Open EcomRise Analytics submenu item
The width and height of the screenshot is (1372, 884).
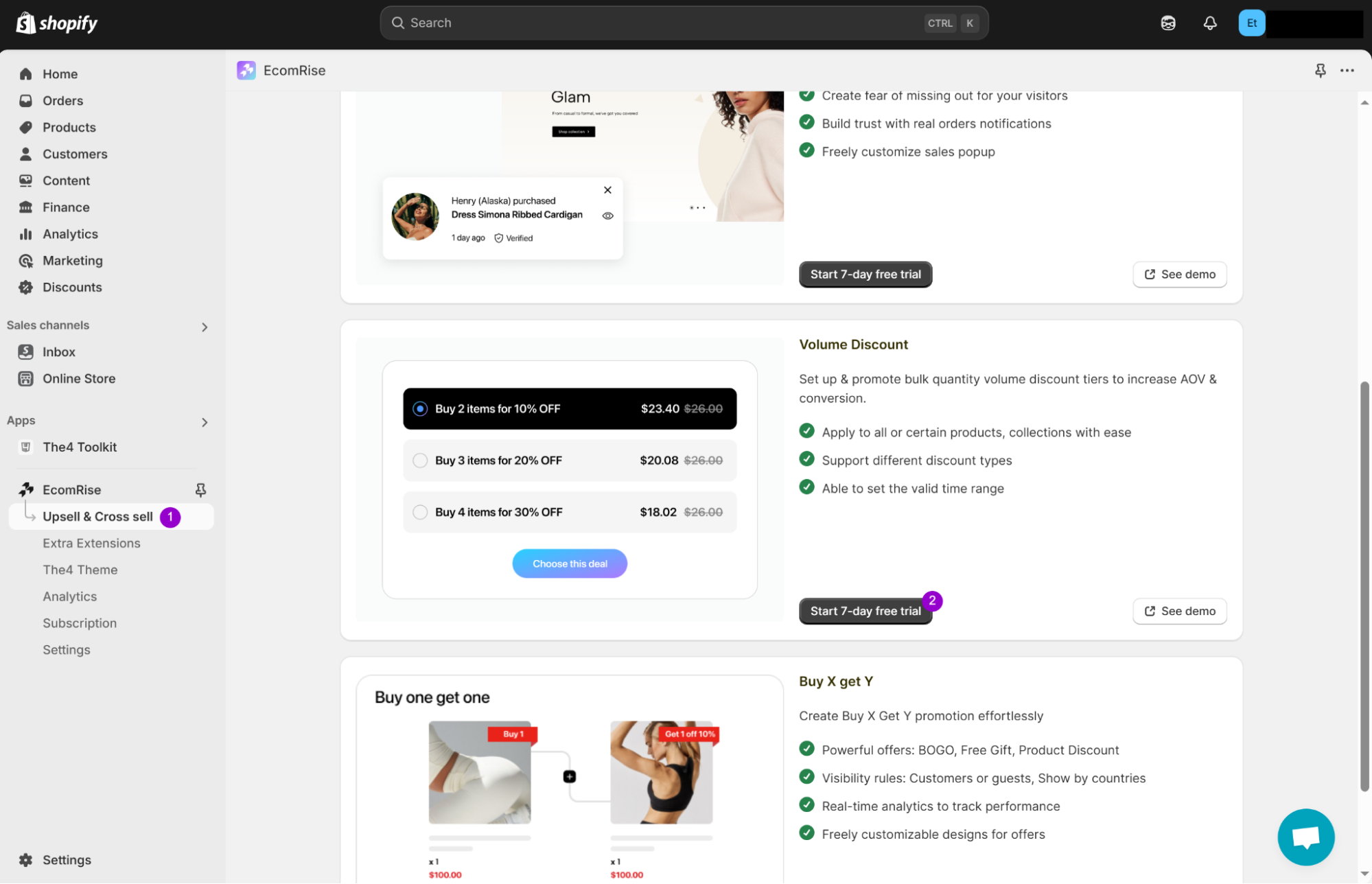tap(70, 597)
